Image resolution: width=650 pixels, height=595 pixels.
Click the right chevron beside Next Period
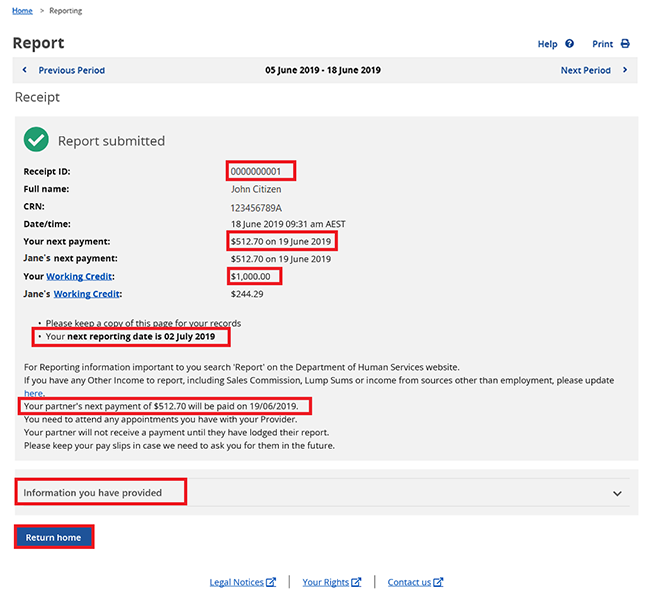625,71
